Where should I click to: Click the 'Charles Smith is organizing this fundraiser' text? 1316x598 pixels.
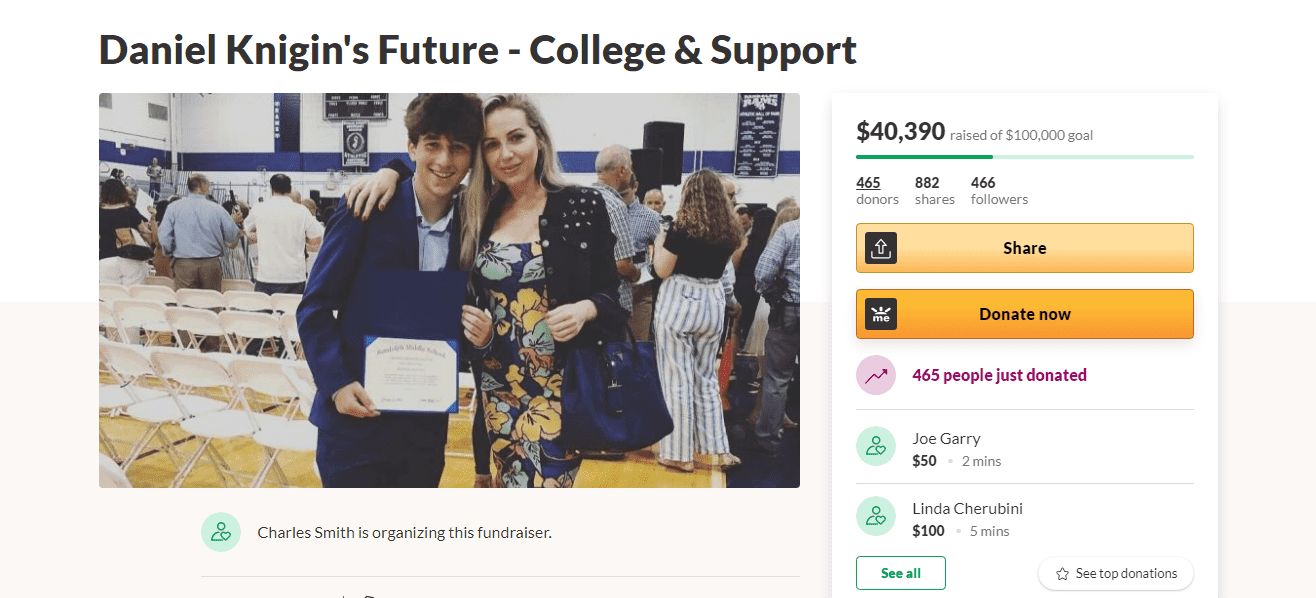coord(404,532)
